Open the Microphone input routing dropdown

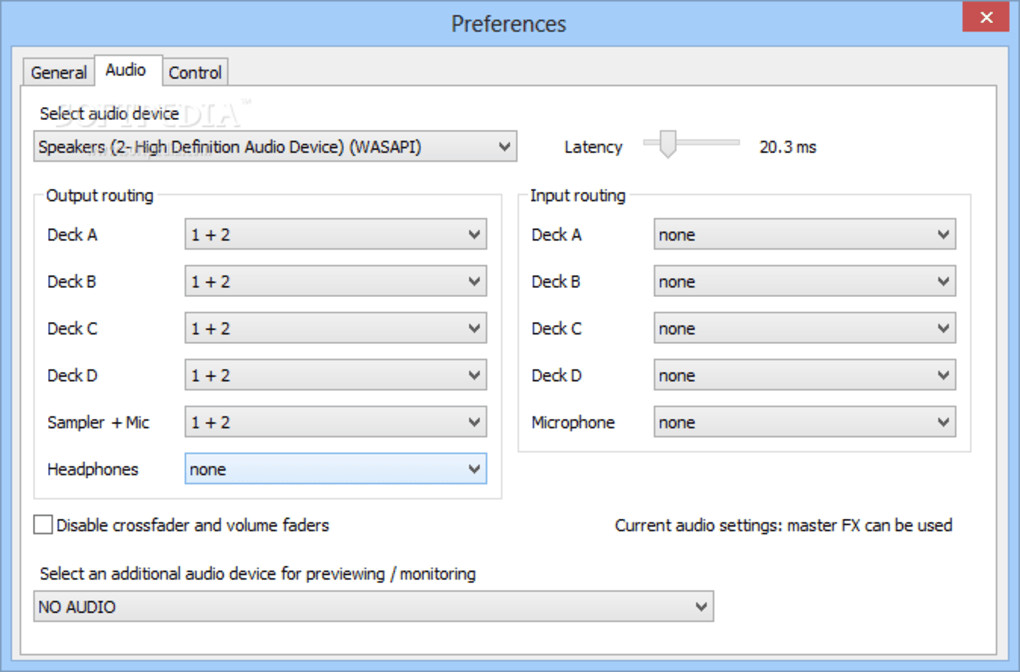[x=804, y=423]
